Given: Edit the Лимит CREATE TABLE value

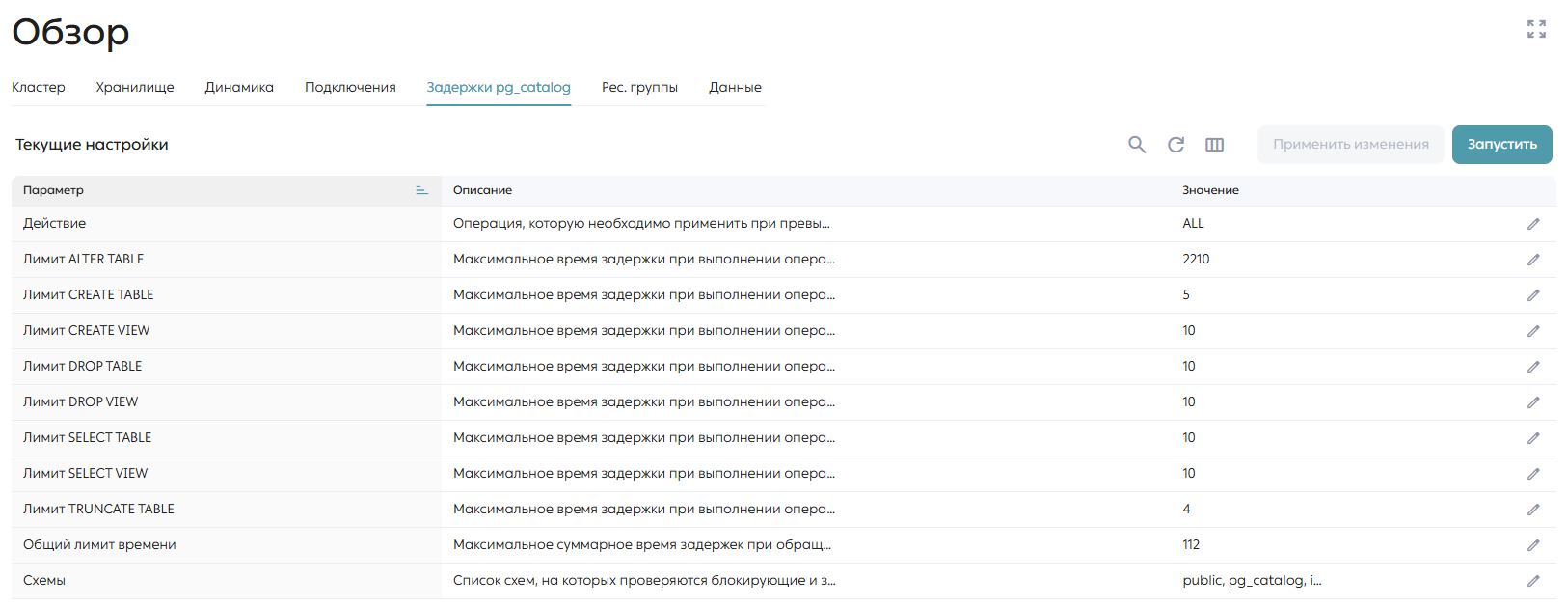Looking at the screenshot, I should pyautogui.click(x=1533, y=295).
